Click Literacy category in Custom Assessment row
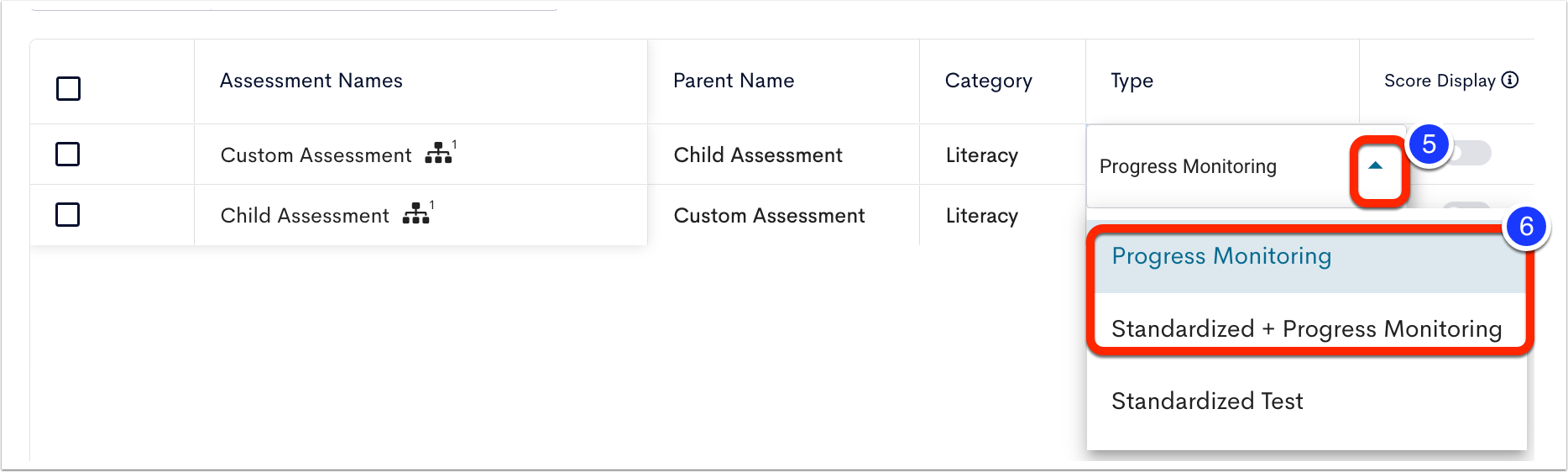 (982, 155)
